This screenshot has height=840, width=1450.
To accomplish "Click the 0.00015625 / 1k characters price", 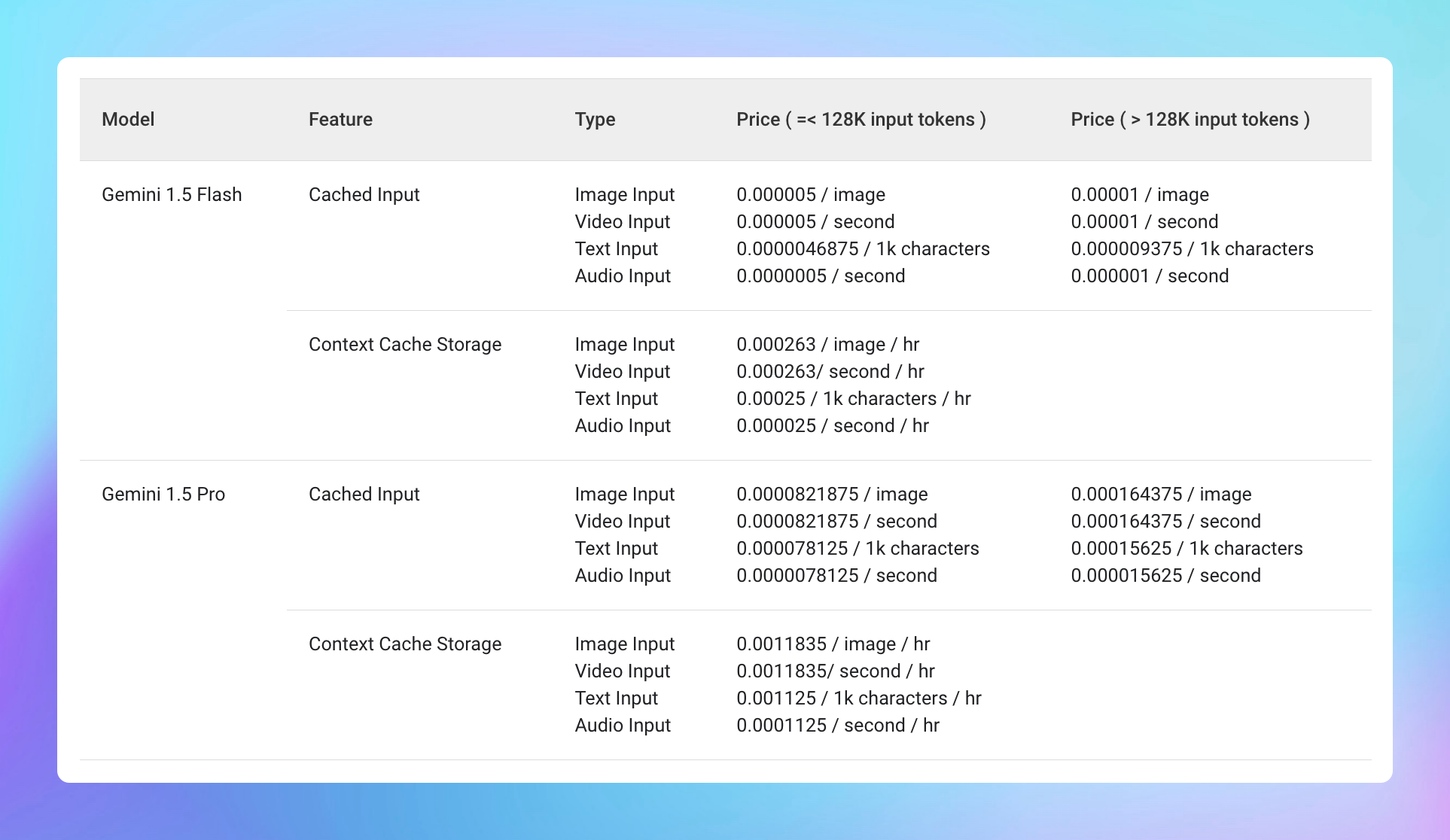I will [x=1187, y=549].
